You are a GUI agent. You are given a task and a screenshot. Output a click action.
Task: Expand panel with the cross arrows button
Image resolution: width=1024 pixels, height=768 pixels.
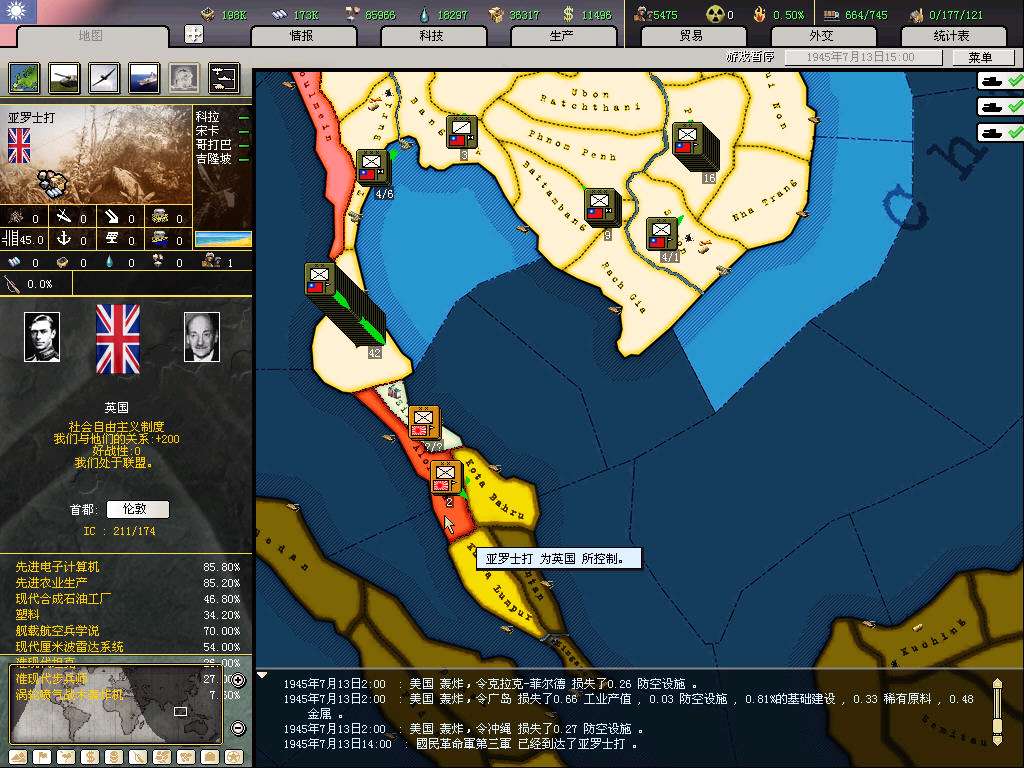click(x=194, y=34)
